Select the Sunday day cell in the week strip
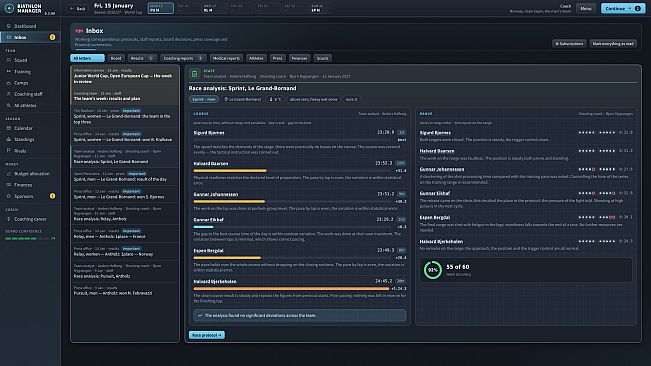Image resolution: width=651 pixels, height=366 pixels. click(322, 8)
